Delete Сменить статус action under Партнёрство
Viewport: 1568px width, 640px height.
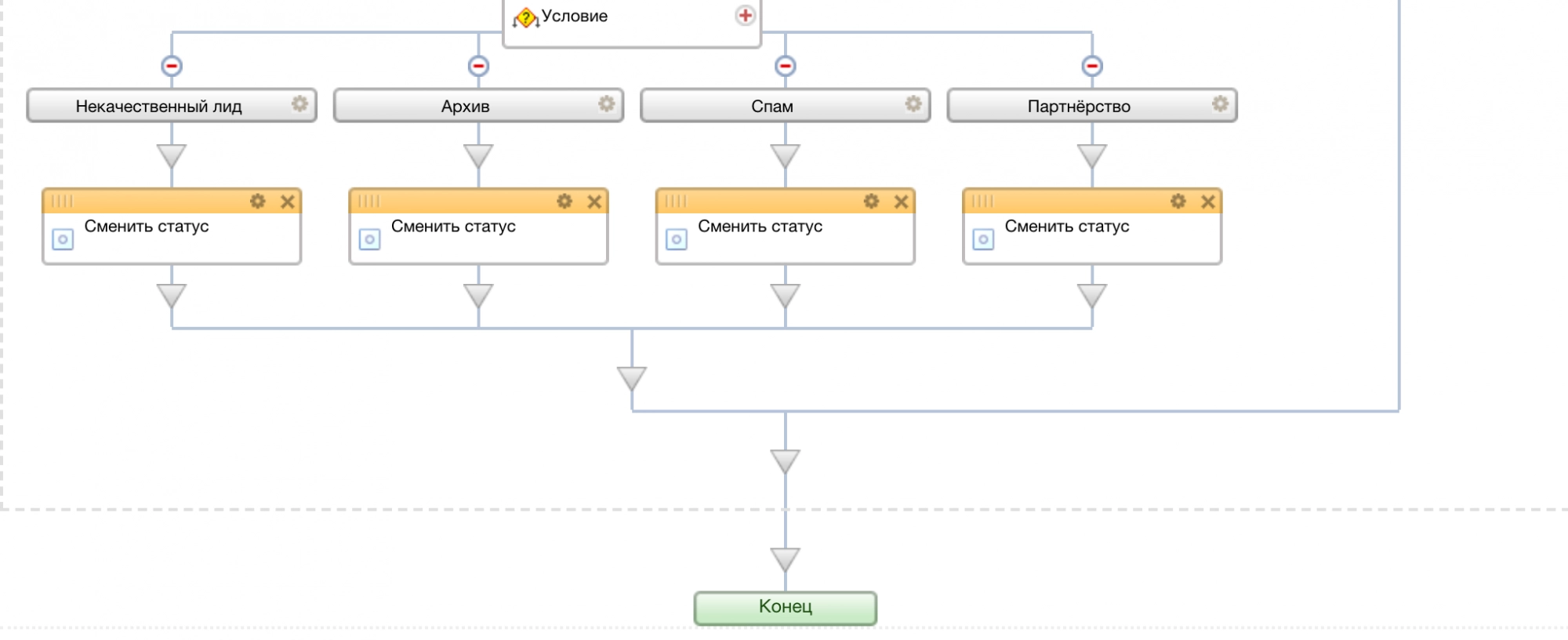coord(1208,202)
